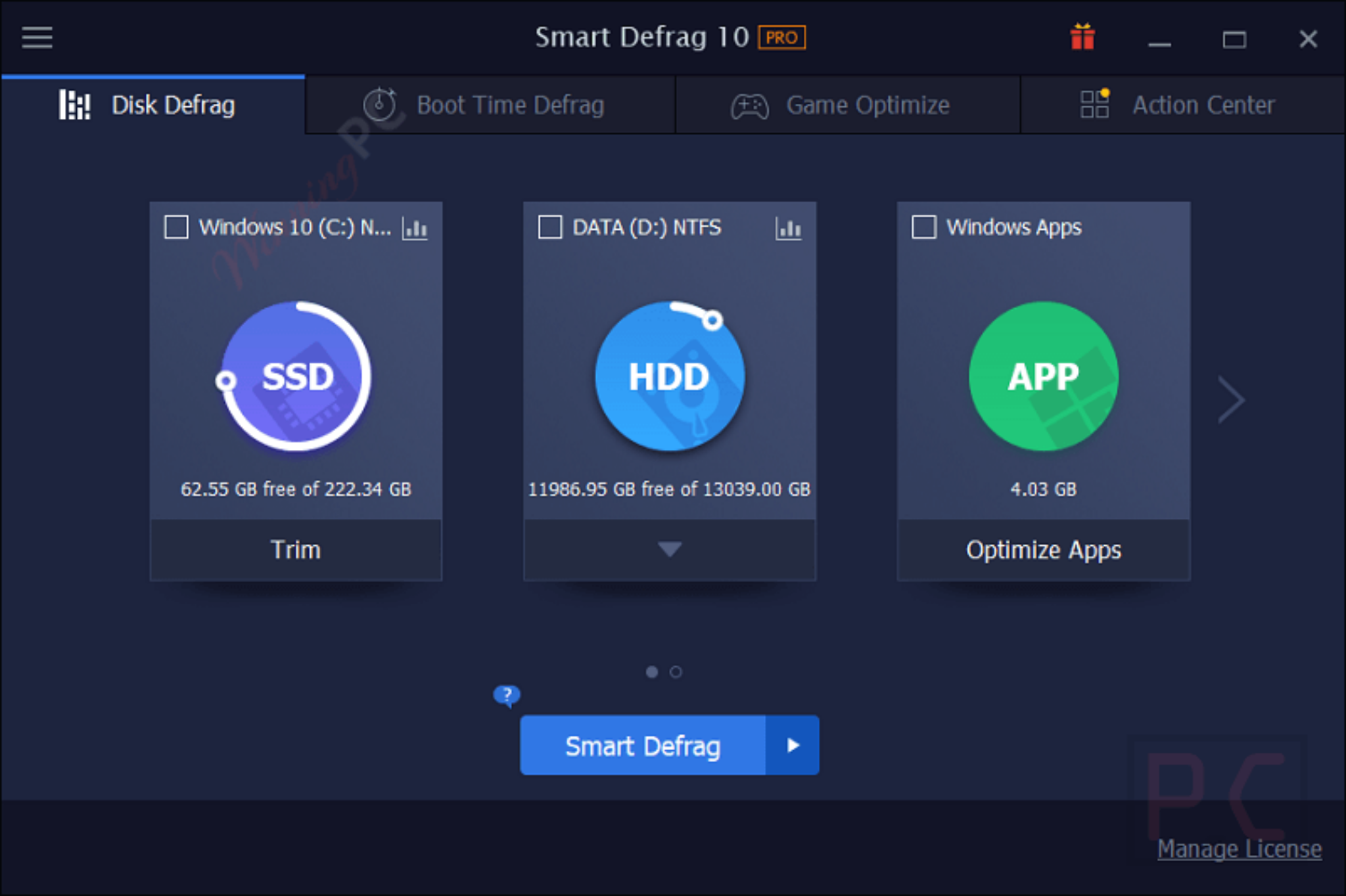Click the Trim action for the SSD
The width and height of the screenshot is (1346, 896).
pyautogui.click(x=296, y=549)
